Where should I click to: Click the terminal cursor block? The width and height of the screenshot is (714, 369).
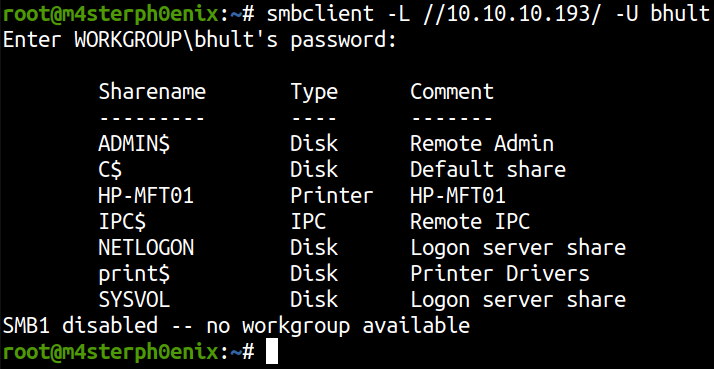click(272, 353)
